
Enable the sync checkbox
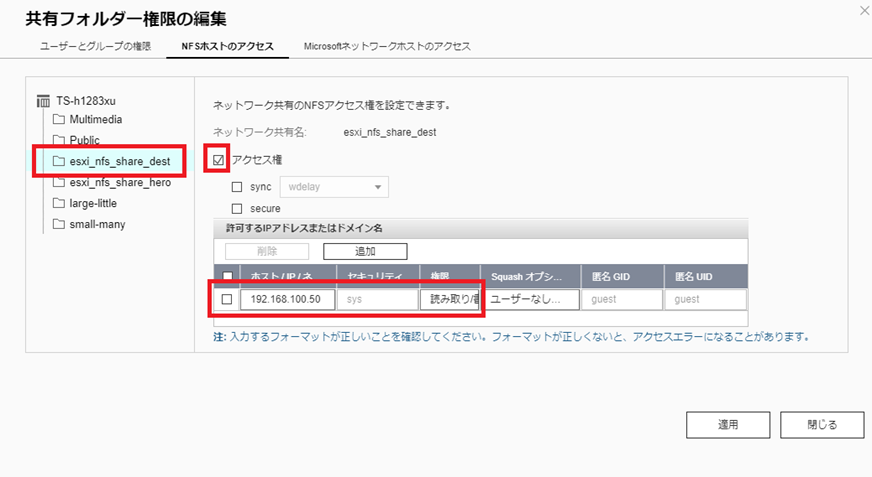click(237, 187)
